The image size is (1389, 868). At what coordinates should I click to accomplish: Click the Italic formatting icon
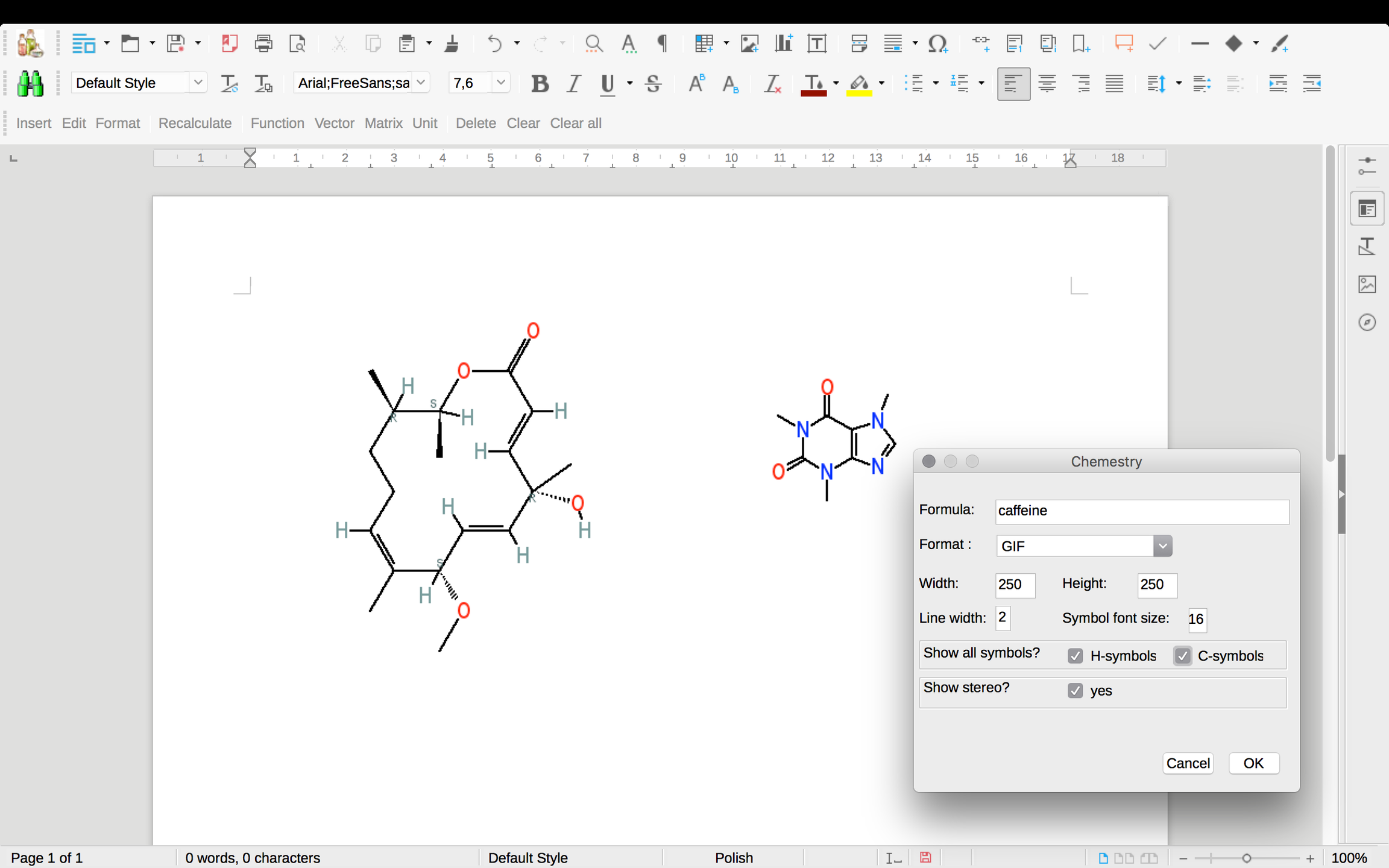point(573,84)
